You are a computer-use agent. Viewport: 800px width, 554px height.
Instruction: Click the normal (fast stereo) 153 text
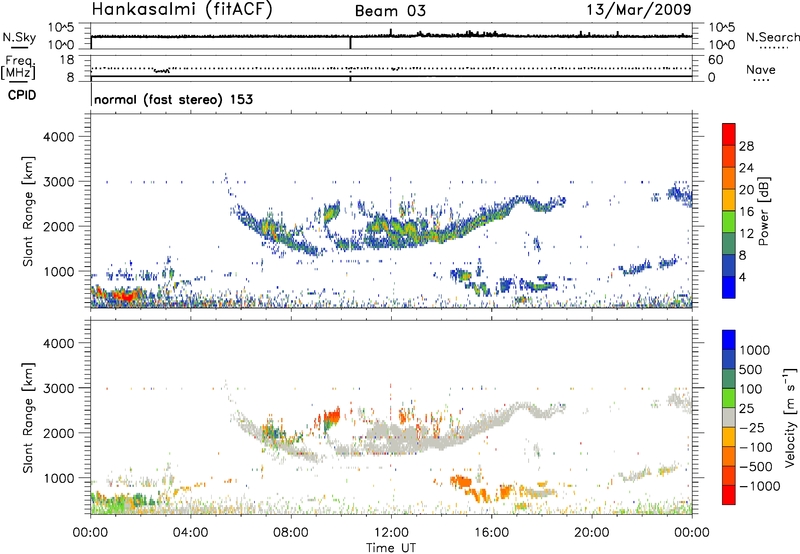tap(173, 99)
